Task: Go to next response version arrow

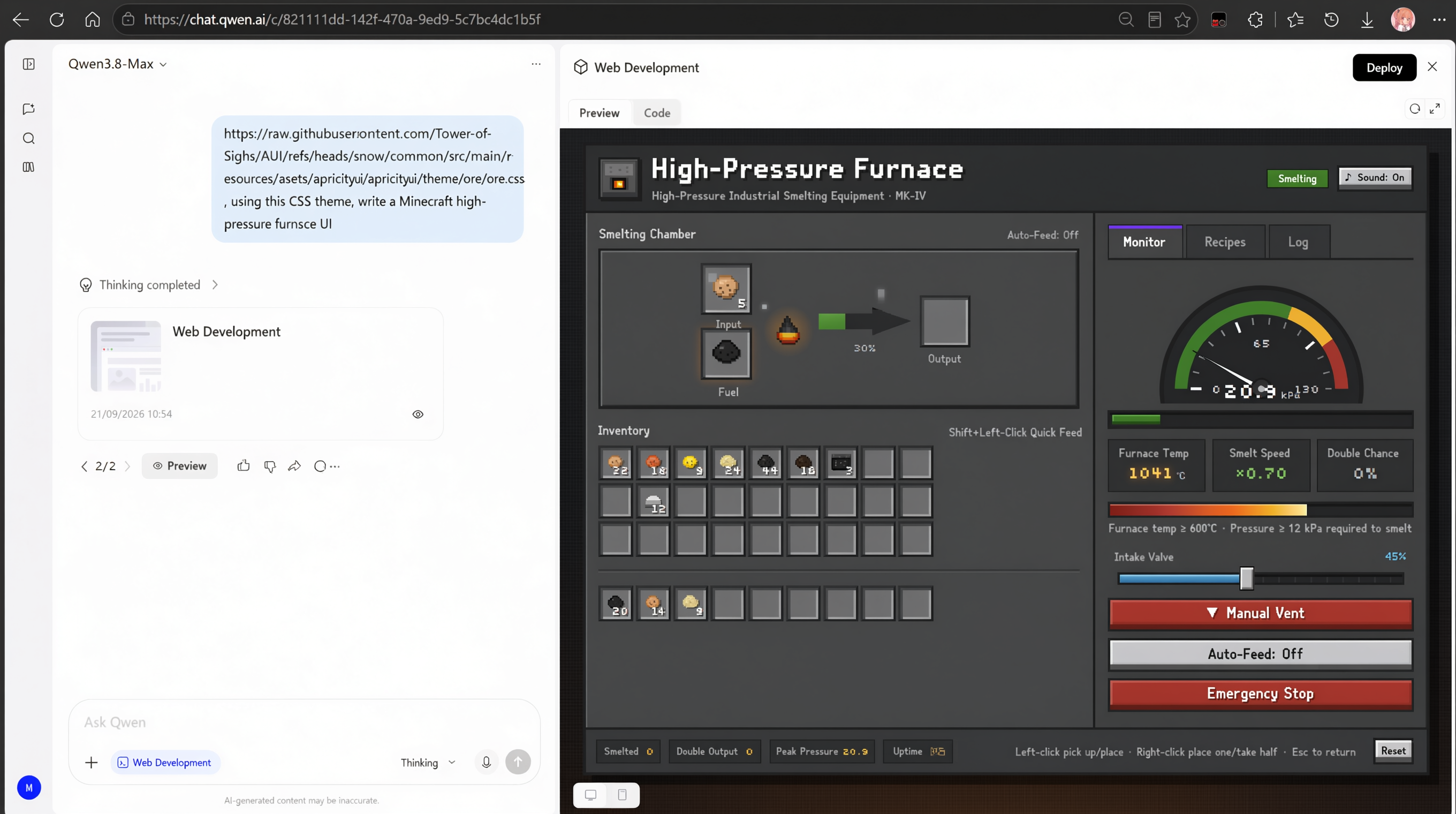Action: tap(127, 466)
